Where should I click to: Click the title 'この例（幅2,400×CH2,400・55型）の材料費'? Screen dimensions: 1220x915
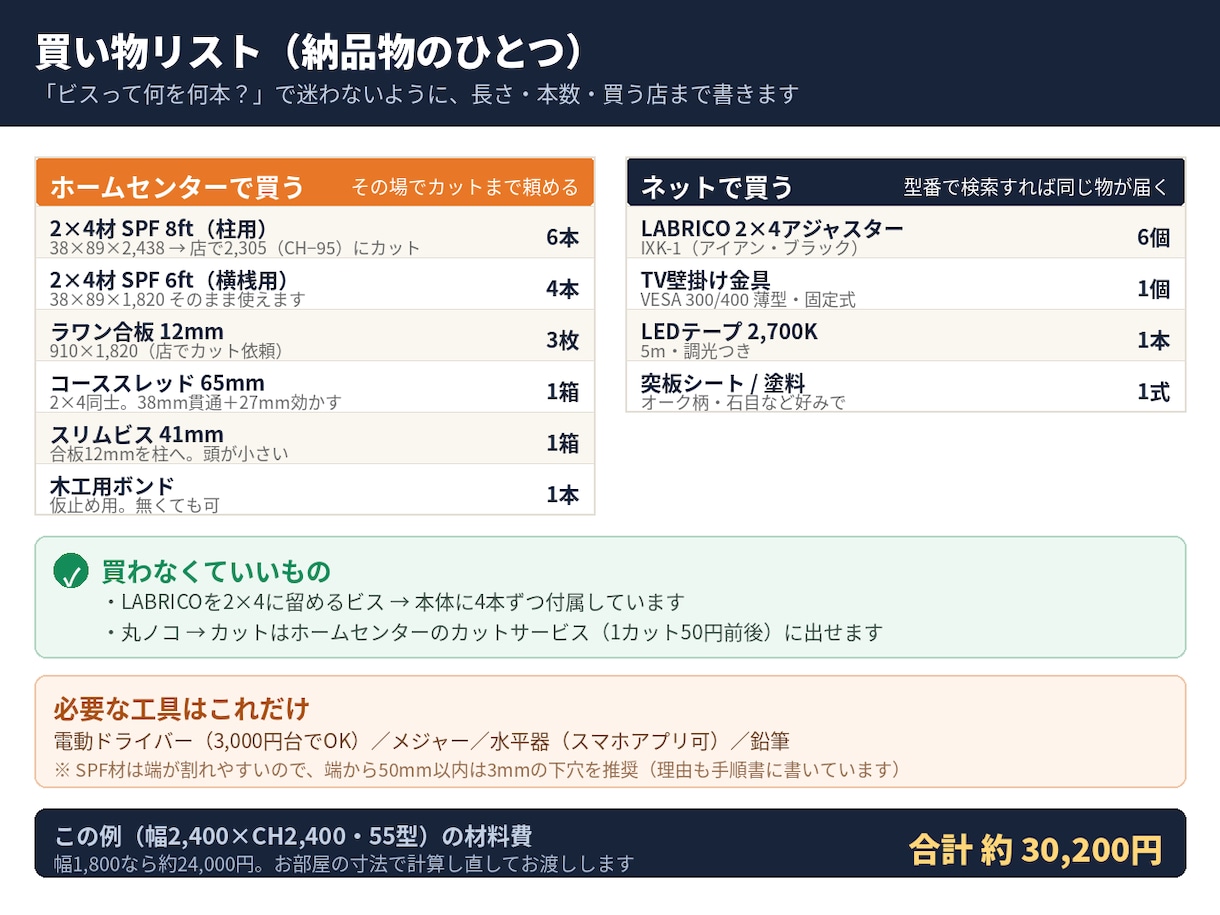tap(293, 836)
